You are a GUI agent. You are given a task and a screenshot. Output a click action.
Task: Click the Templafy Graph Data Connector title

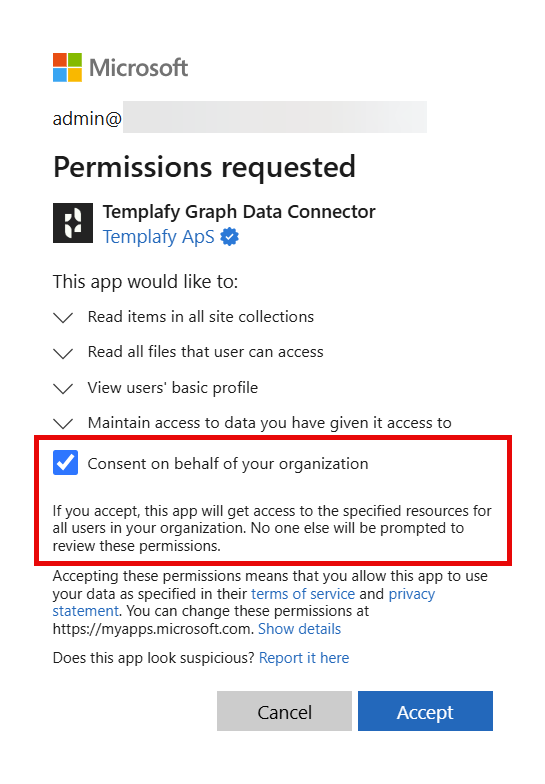point(239,212)
